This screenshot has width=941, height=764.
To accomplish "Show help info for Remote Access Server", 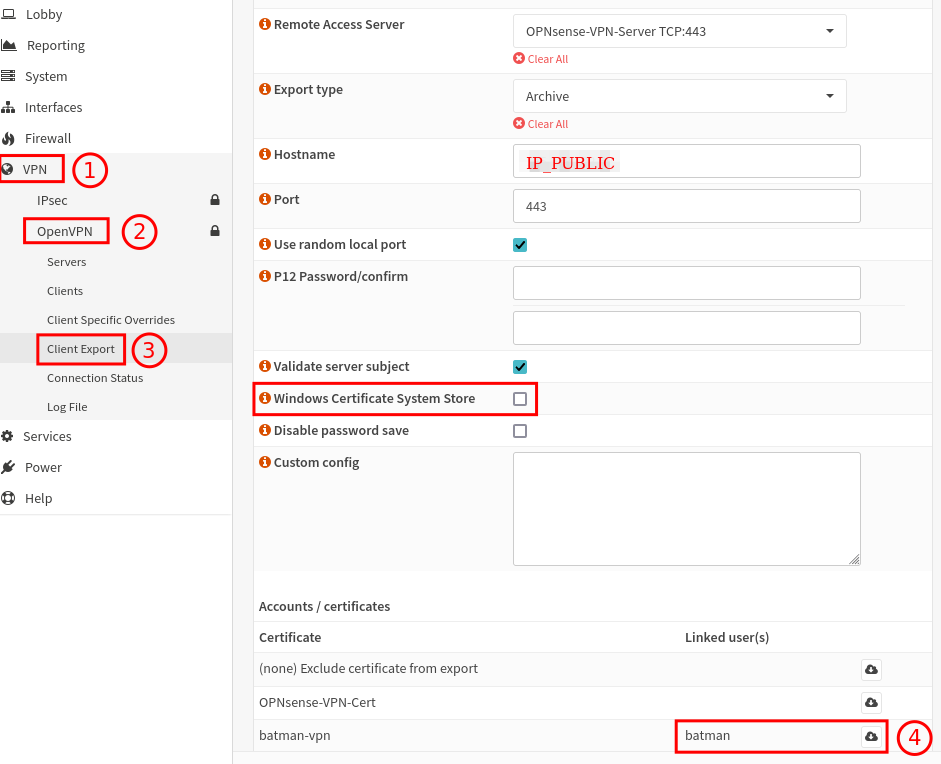I will tap(265, 24).
